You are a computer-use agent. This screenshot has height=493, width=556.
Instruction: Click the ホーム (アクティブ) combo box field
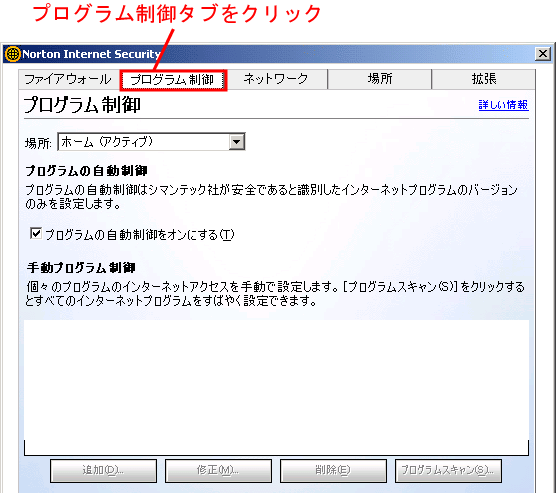point(151,142)
